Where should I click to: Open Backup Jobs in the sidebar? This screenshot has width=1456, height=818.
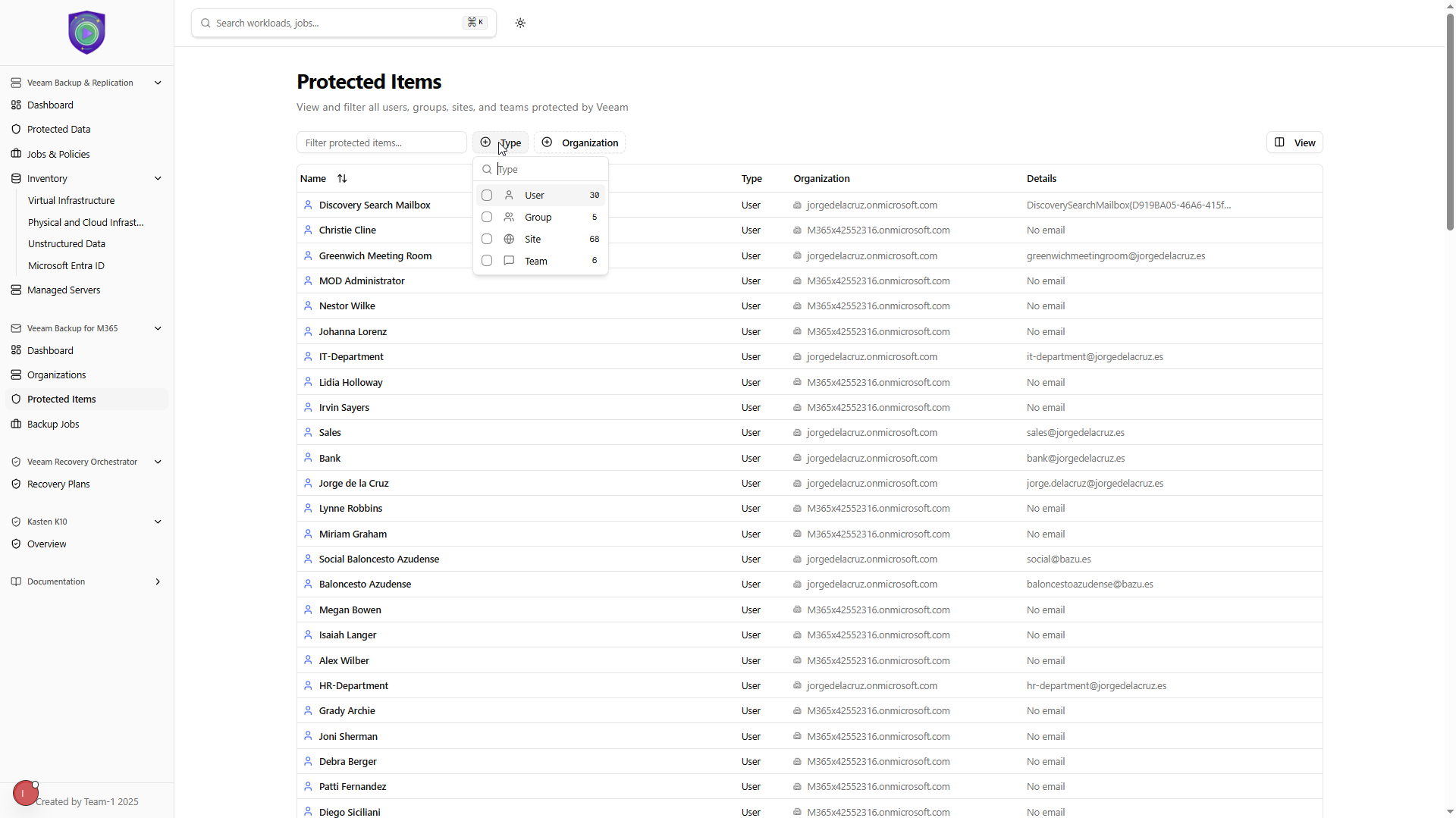pos(53,425)
